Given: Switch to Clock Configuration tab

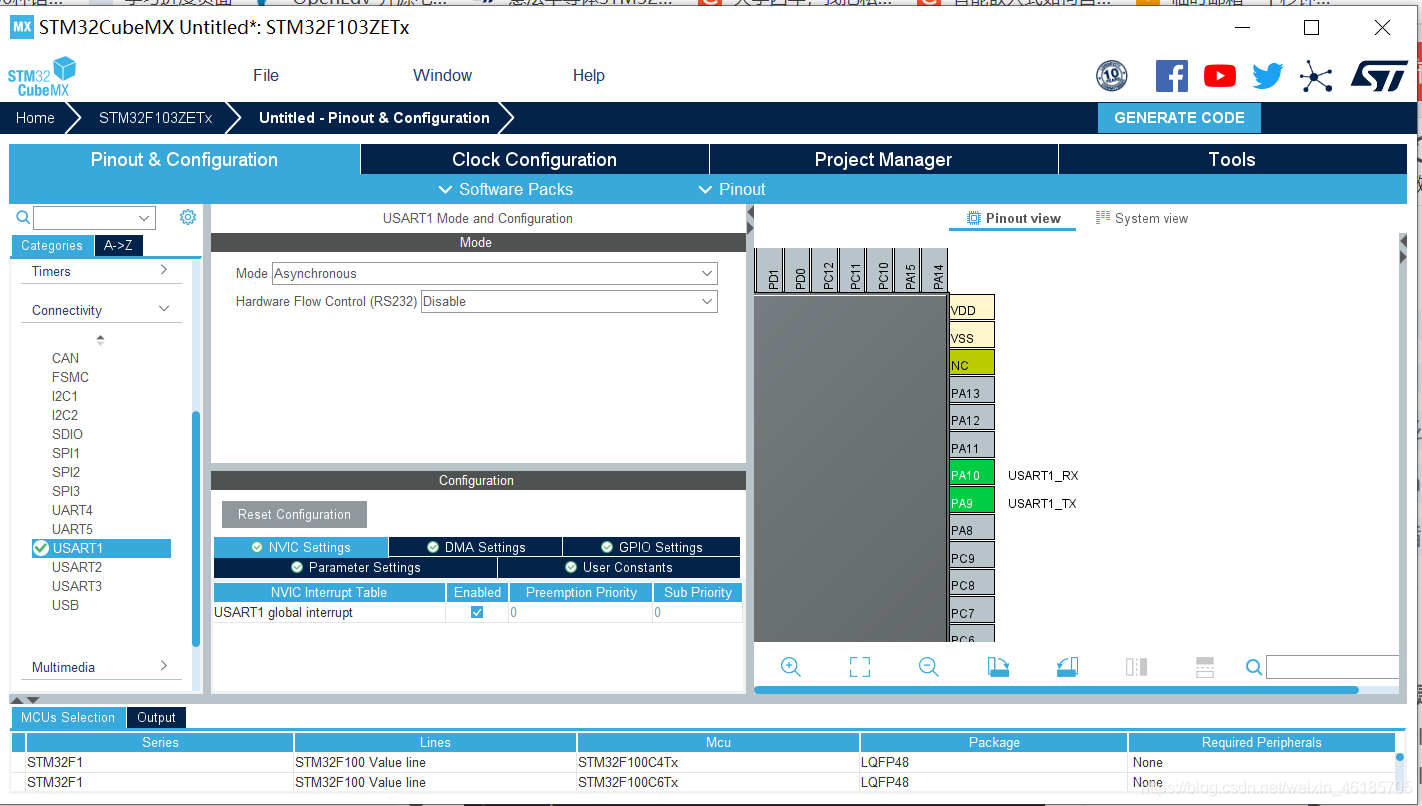Looking at the screenshot, I should pos(534,159).
